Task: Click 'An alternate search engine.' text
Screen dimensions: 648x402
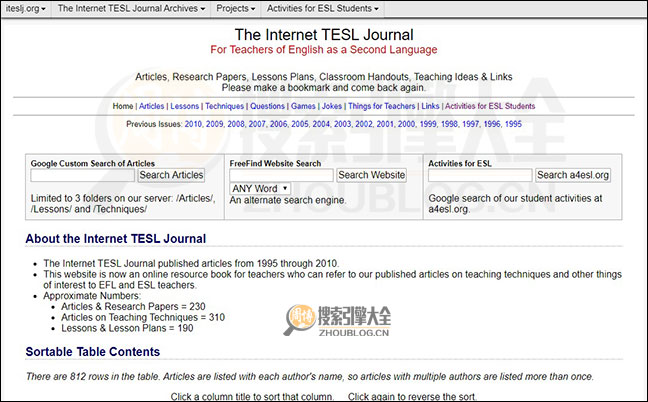Action: (288, 200)
